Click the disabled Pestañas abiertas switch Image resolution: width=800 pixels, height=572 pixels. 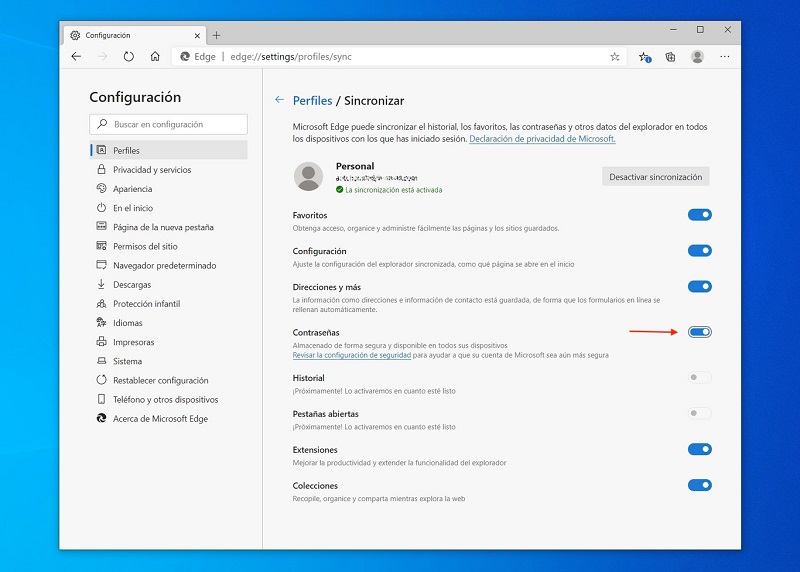[x=699, y=413]
